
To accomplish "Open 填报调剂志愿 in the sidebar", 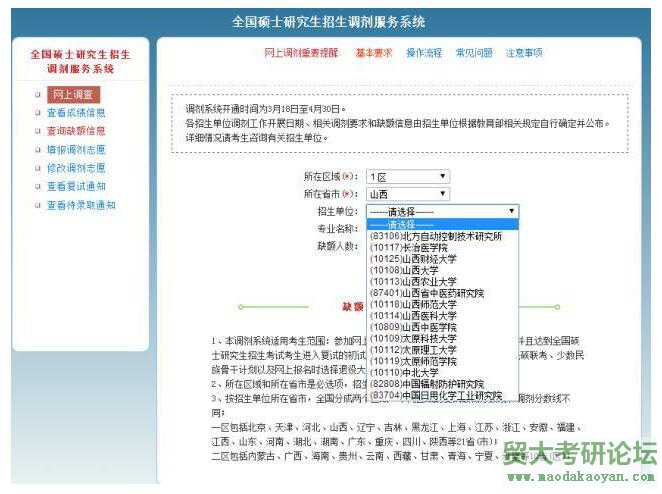I will [x=76, y=149].
